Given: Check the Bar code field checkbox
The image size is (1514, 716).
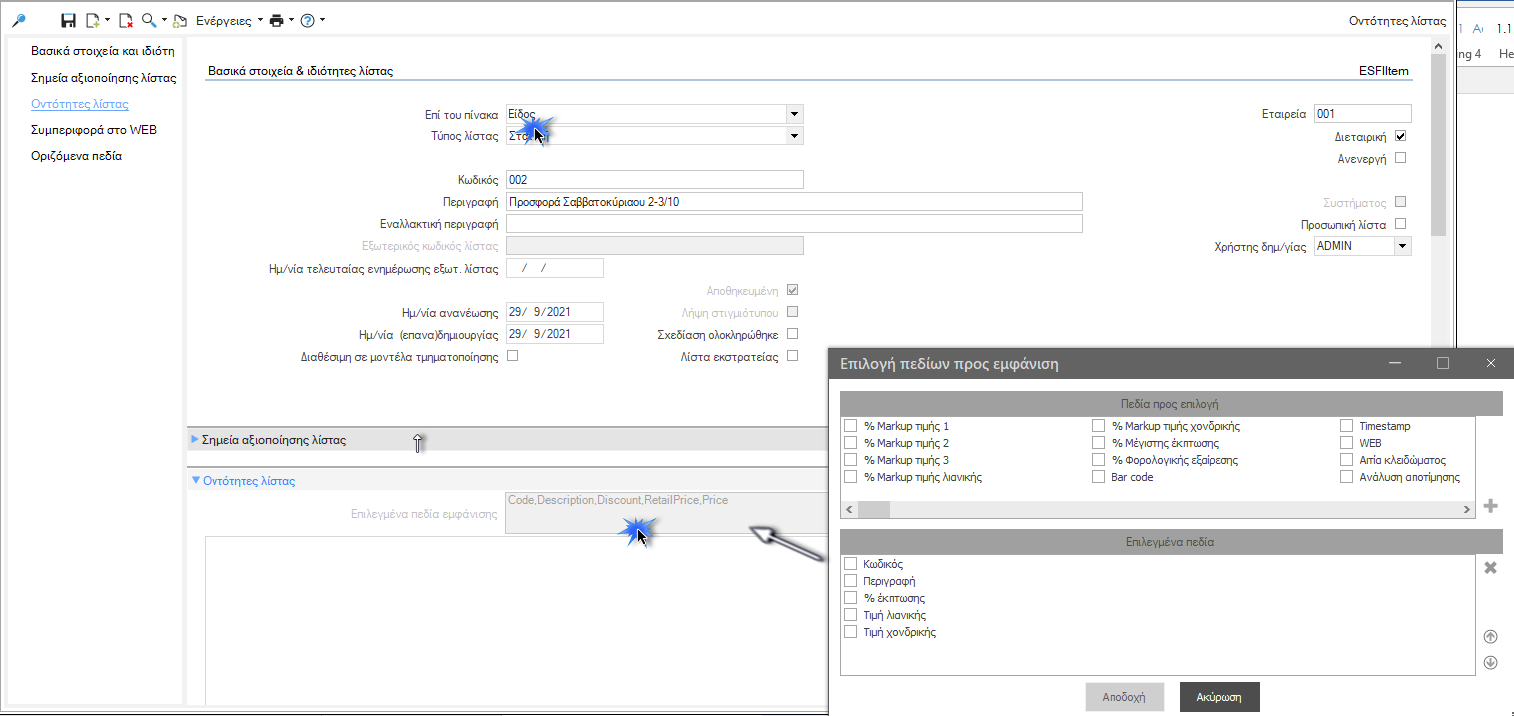Looking at the screenshot, I should 1099,477.
